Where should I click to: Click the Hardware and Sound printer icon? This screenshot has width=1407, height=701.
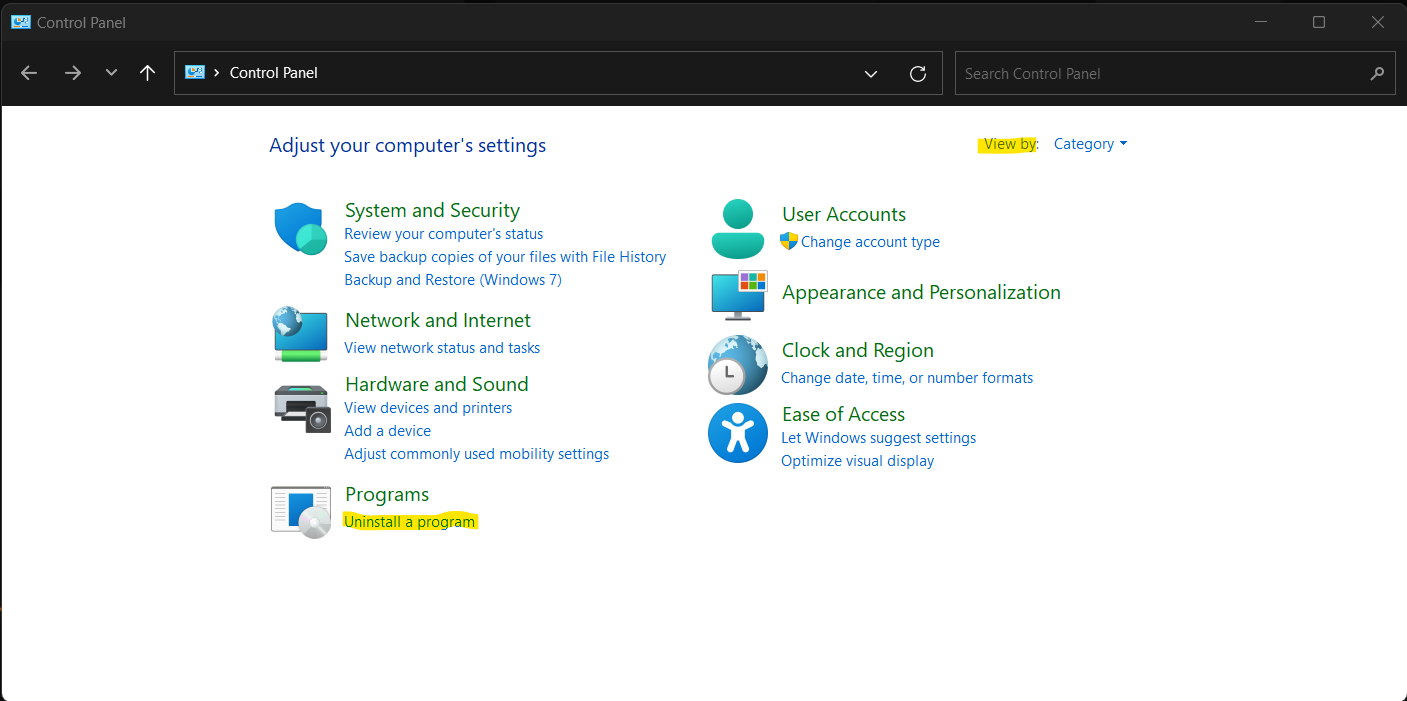(302, 407)
